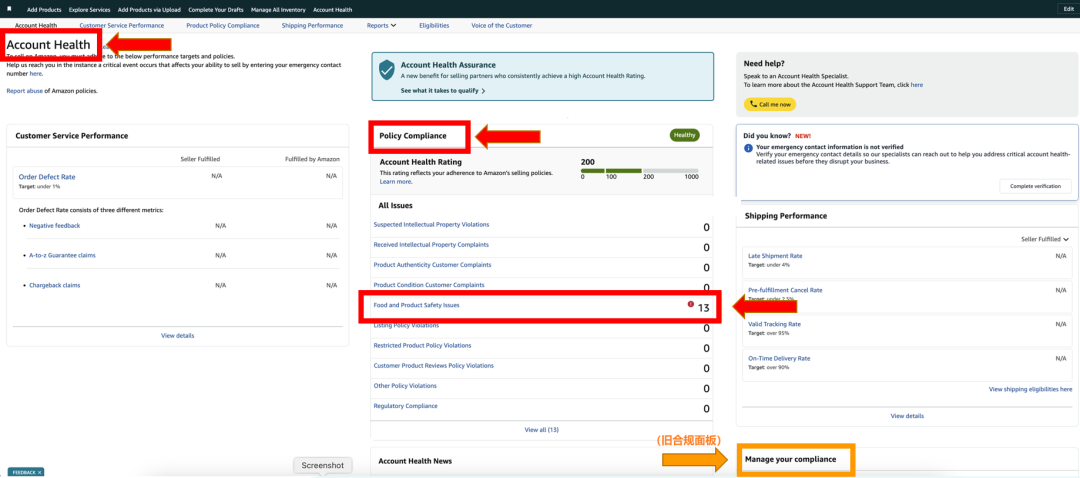The height and width of the screenshot is (478, 1080).
Task: Click the Call me now button
Action: point(769,104)
